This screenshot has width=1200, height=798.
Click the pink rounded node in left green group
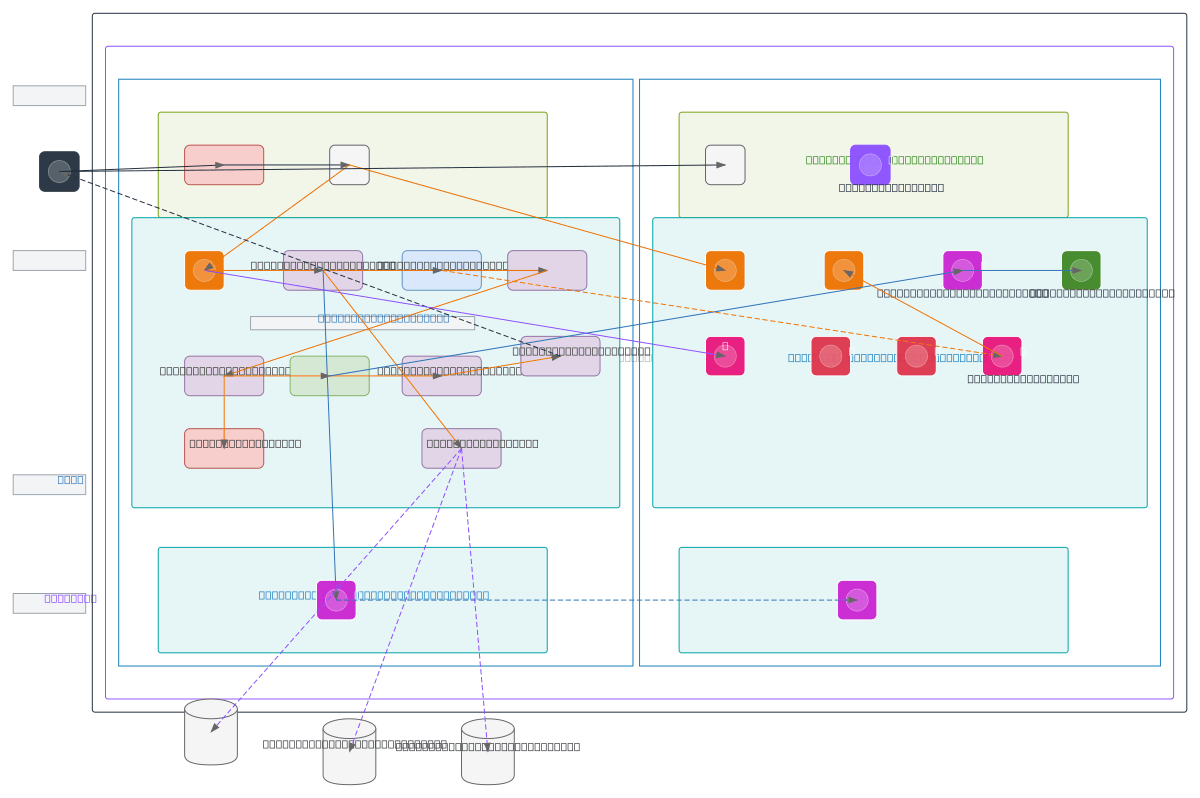224,165
